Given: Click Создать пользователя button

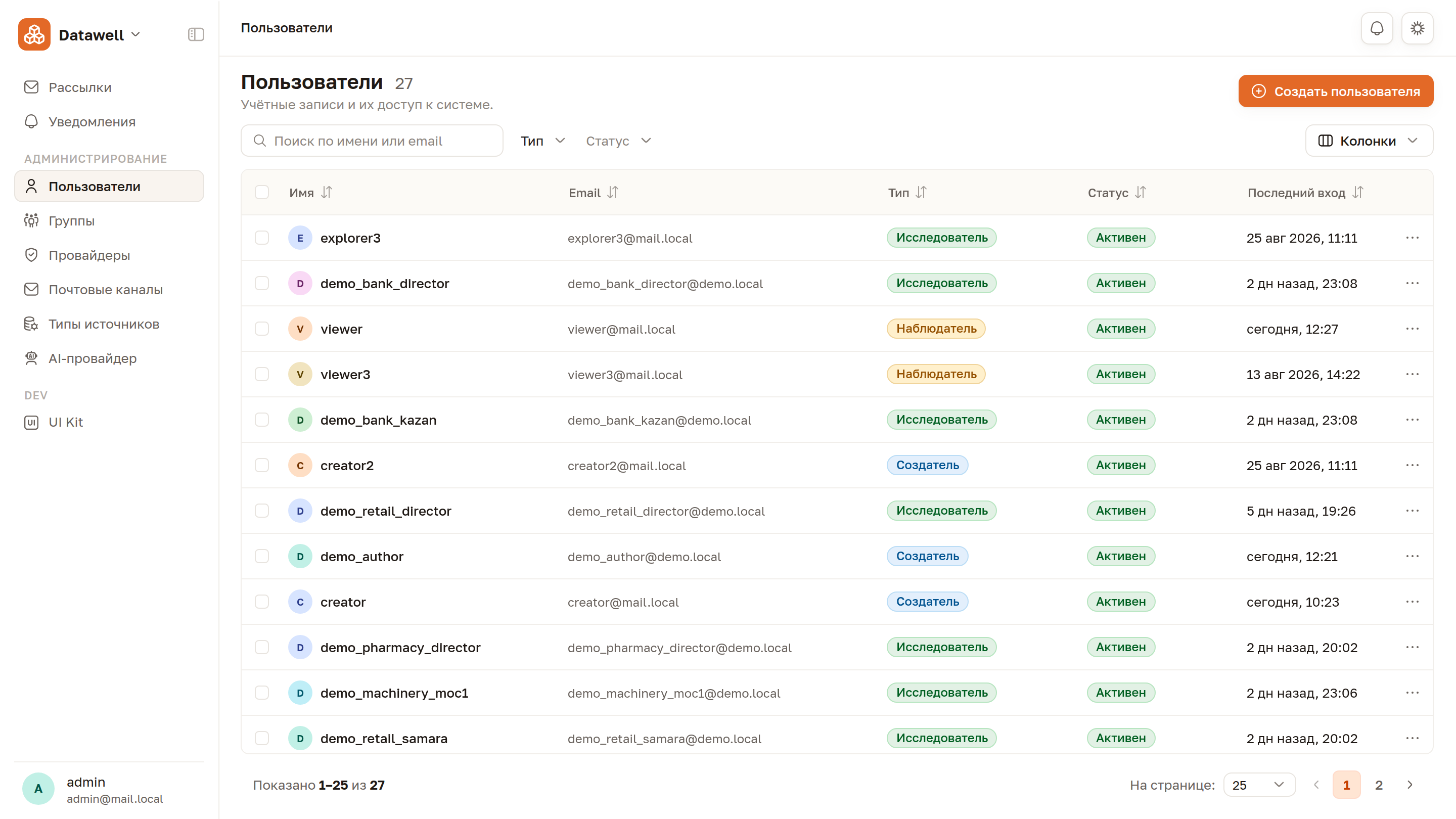Looking at the screenshot, I should coord(1336,91).
